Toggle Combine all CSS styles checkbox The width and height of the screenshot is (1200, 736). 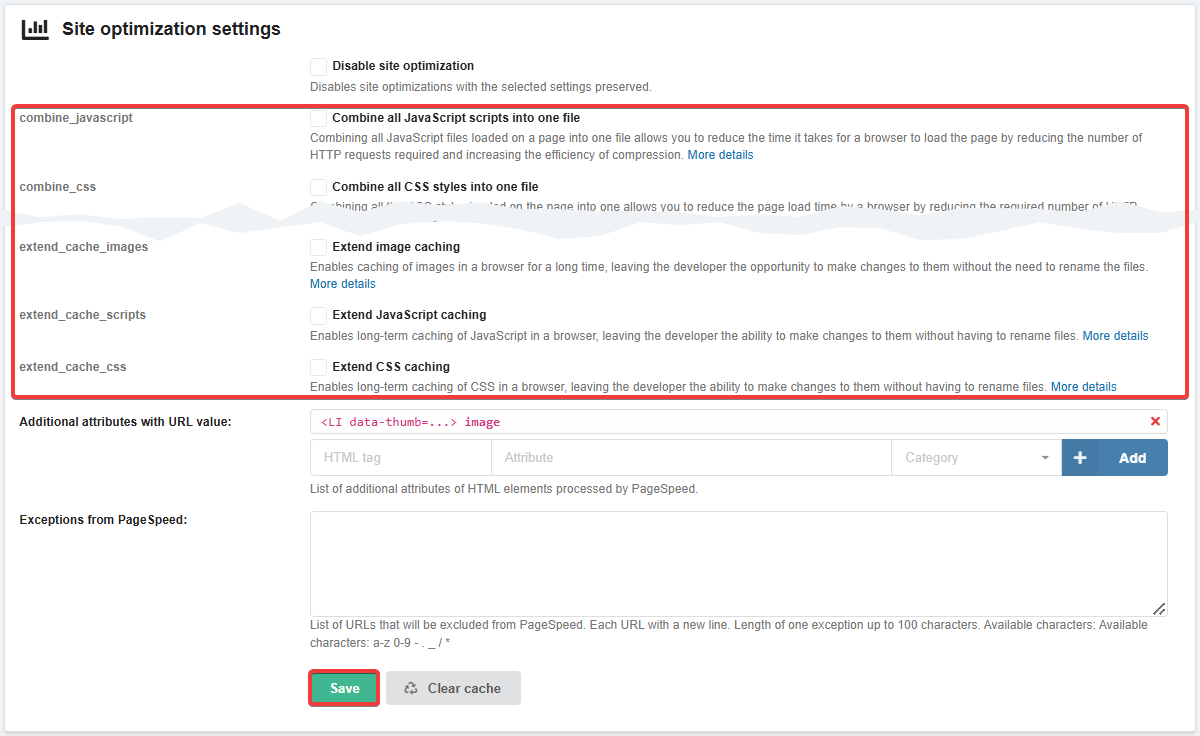click(x=319, y=187)
